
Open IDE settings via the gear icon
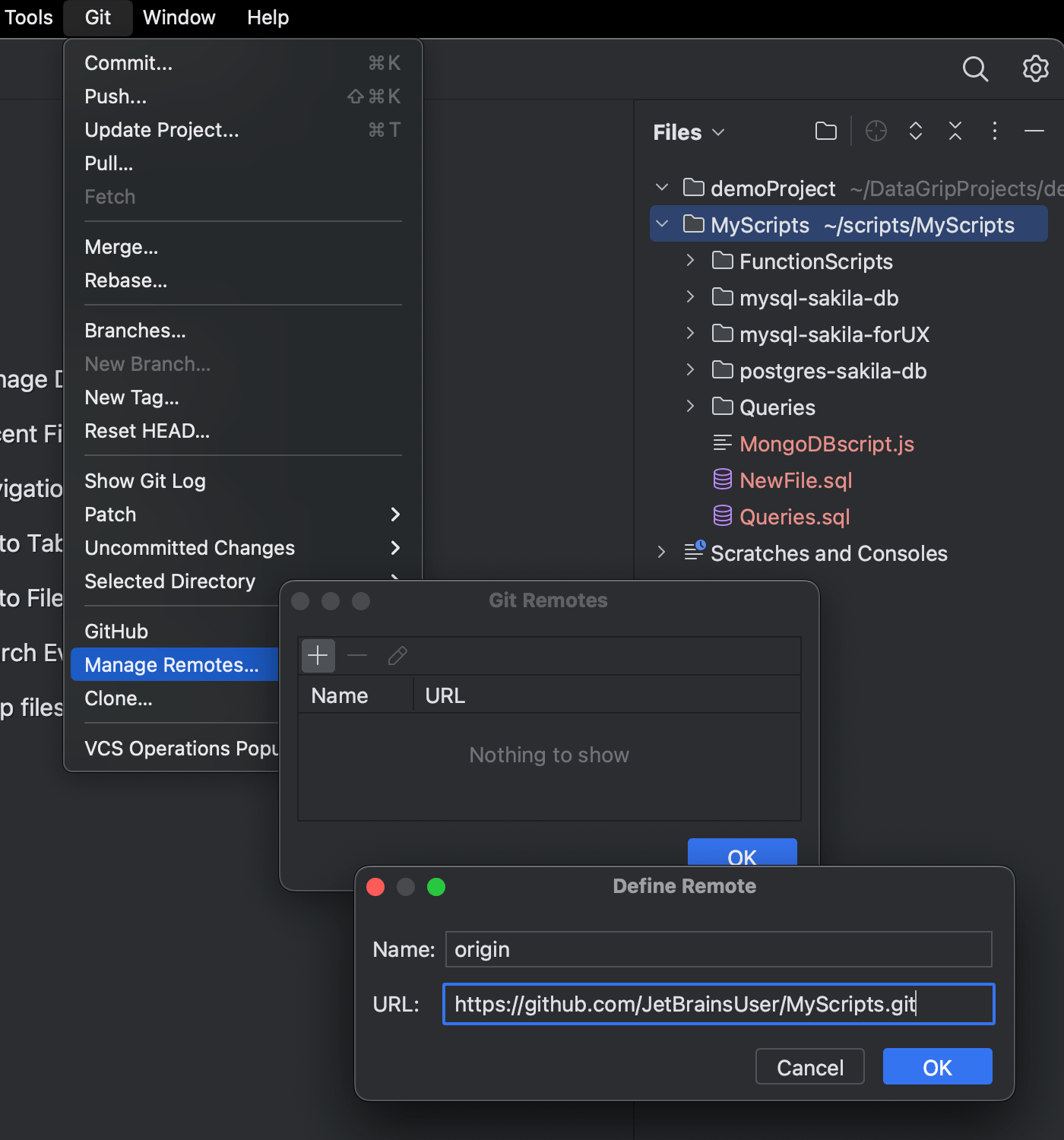click(1035, 68)
